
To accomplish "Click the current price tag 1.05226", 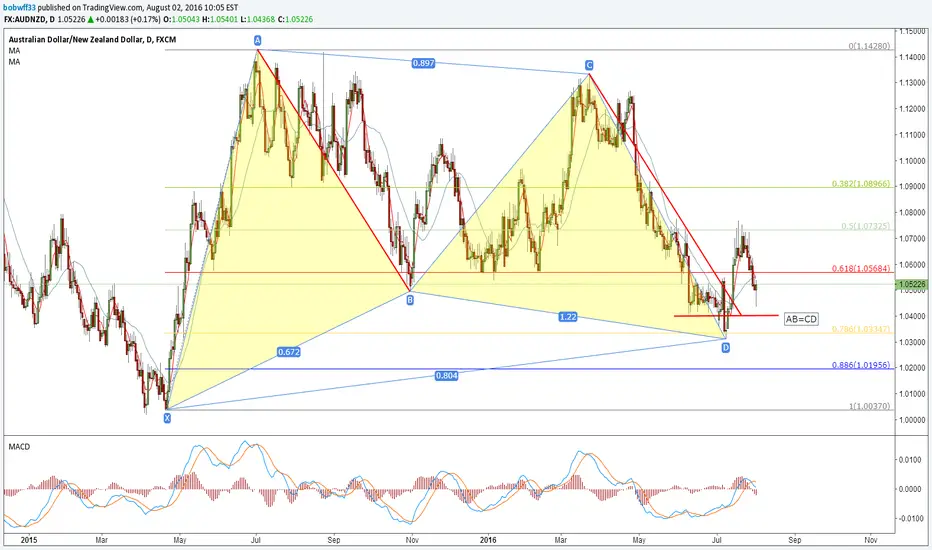I will 912,285.
